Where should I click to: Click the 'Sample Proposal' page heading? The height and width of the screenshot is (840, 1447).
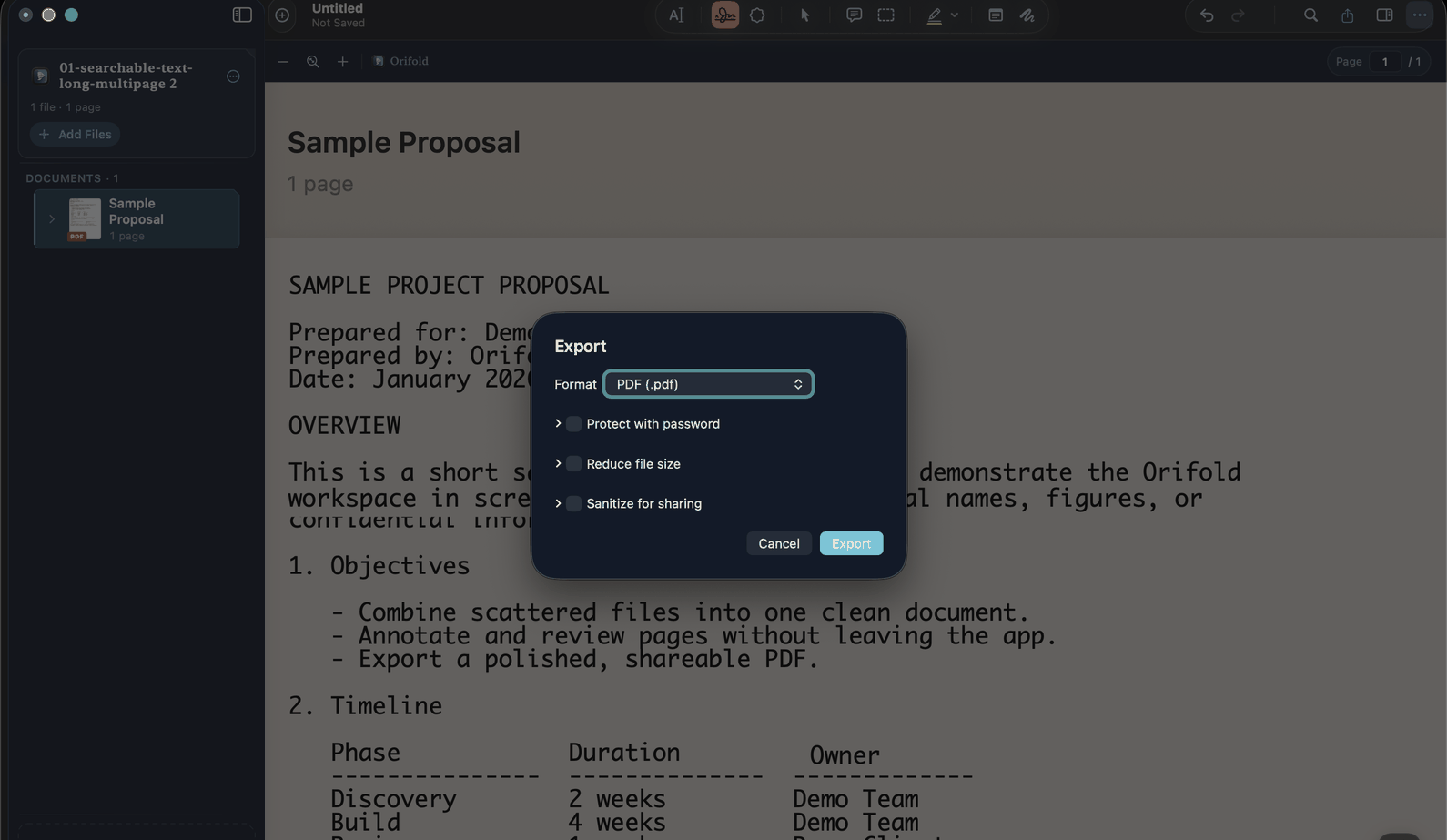click(404, 143)
